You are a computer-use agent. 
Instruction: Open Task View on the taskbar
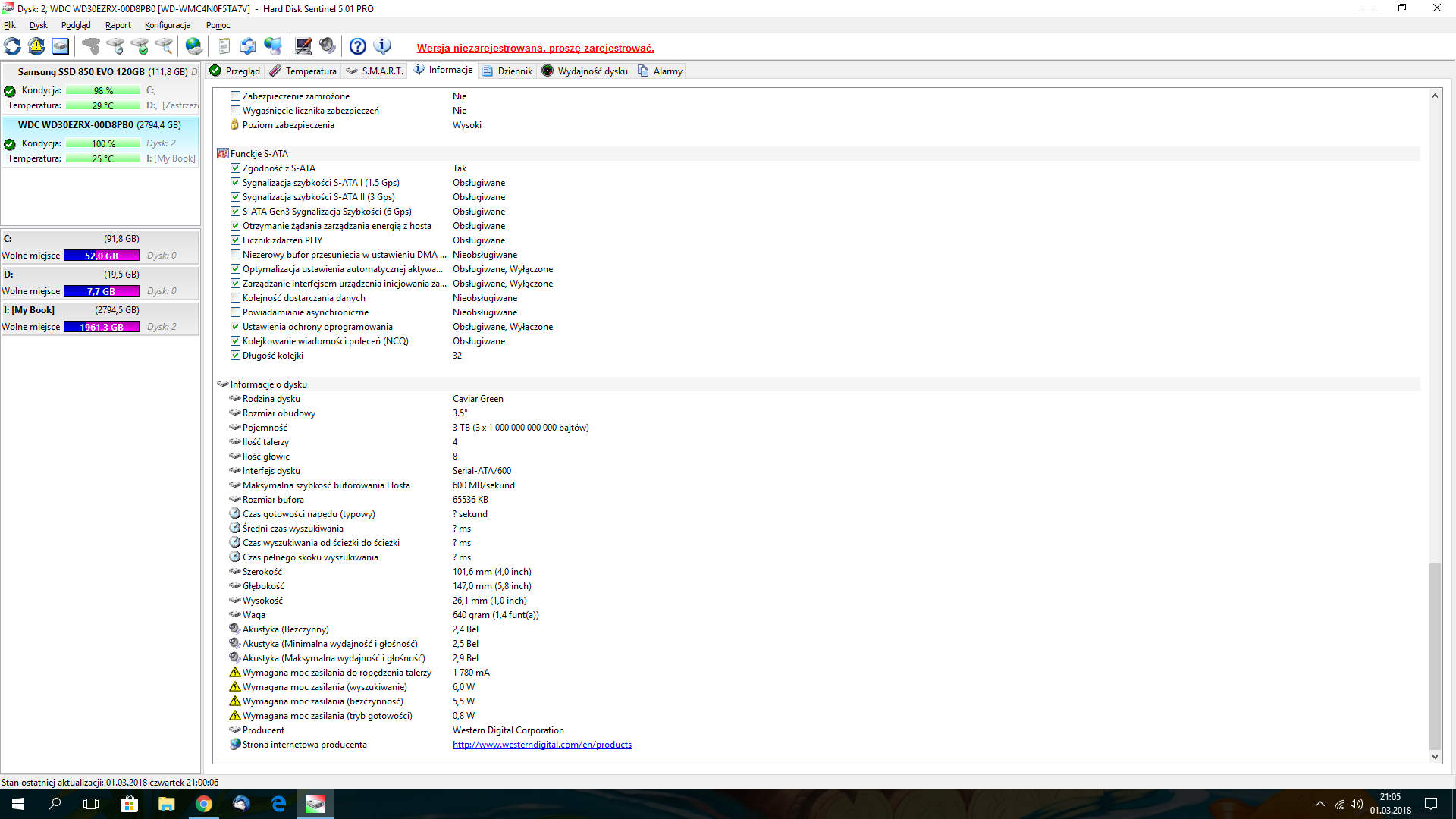tap(91, 804)
